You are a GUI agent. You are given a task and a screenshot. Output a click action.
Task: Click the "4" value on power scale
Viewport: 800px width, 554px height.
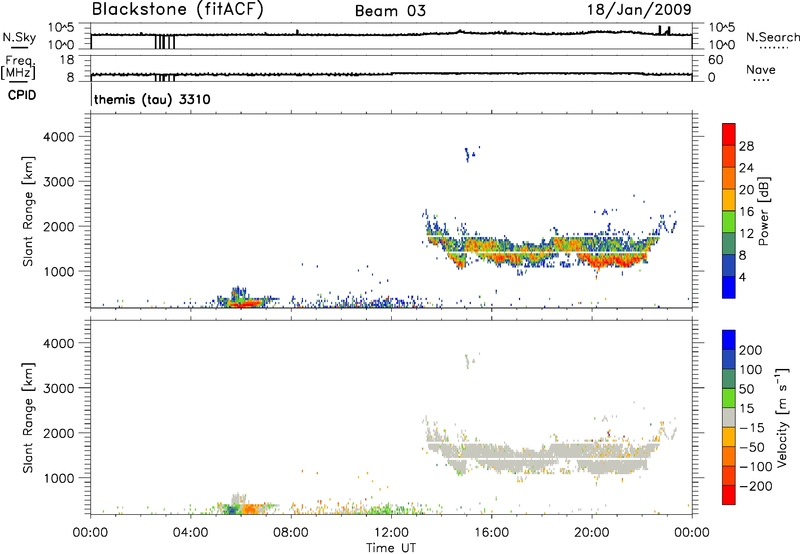tap(742, 277)
